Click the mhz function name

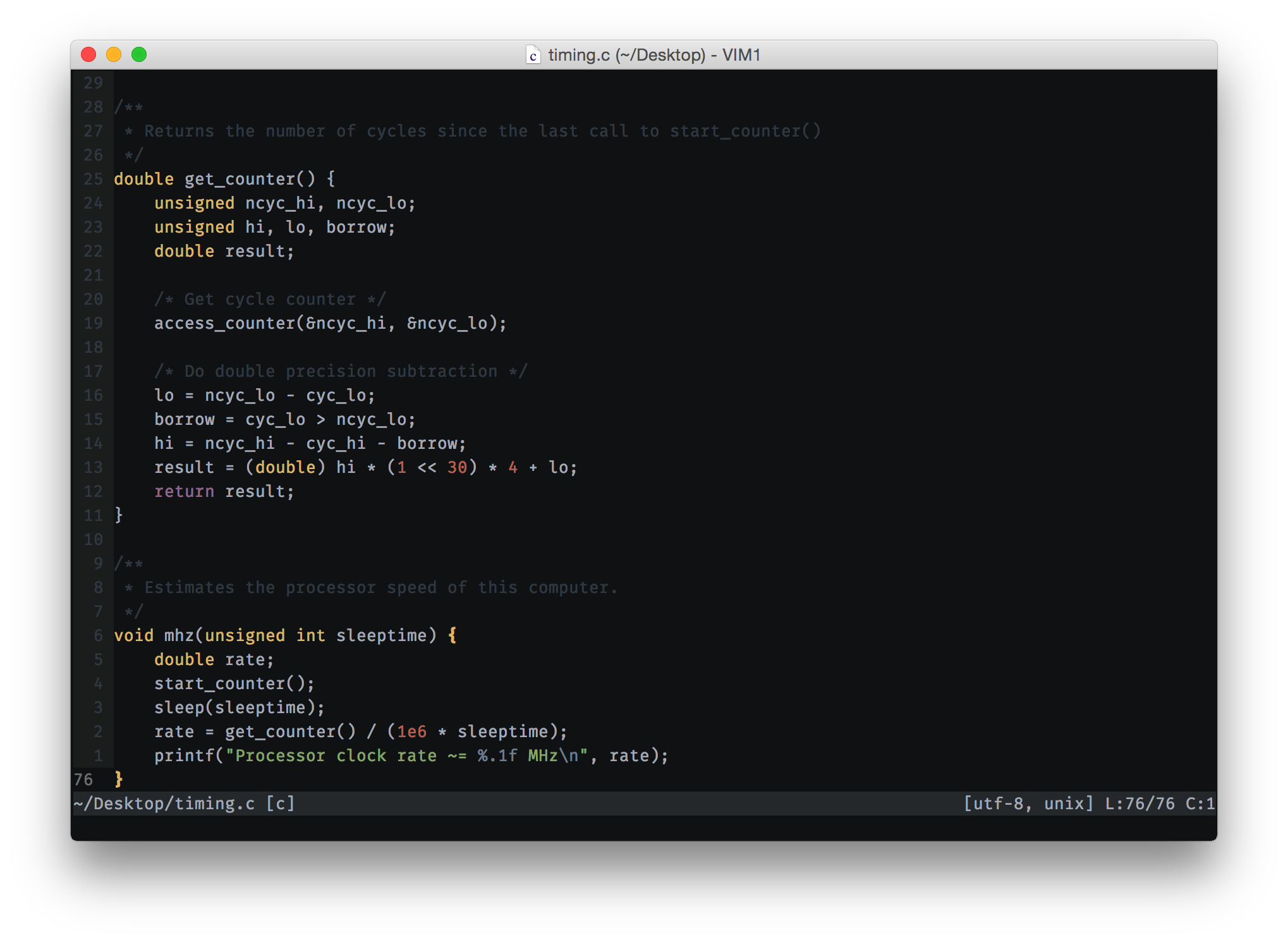click(179, 635)
